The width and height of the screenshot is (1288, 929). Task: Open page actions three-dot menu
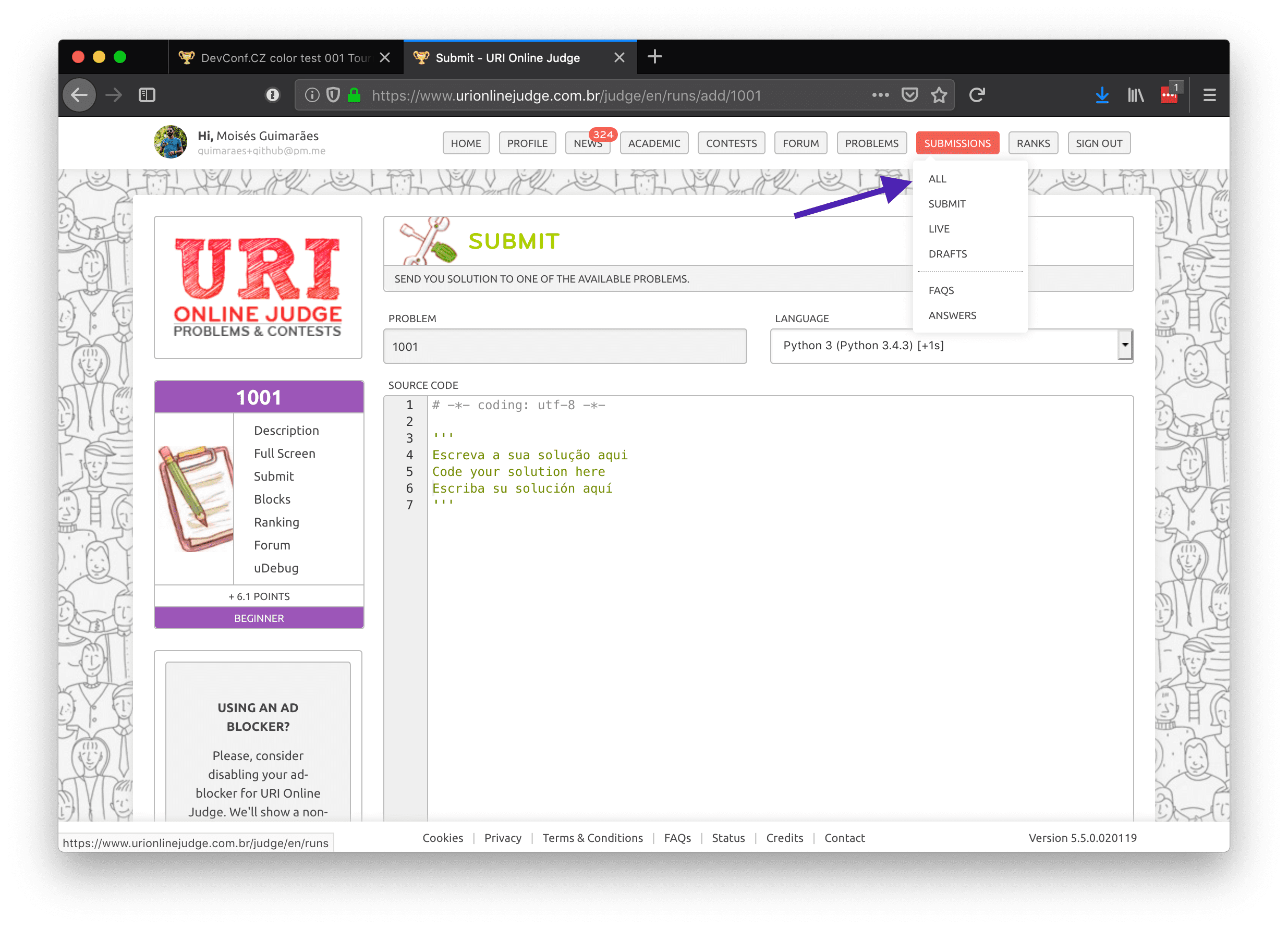[x=880, y=95]
